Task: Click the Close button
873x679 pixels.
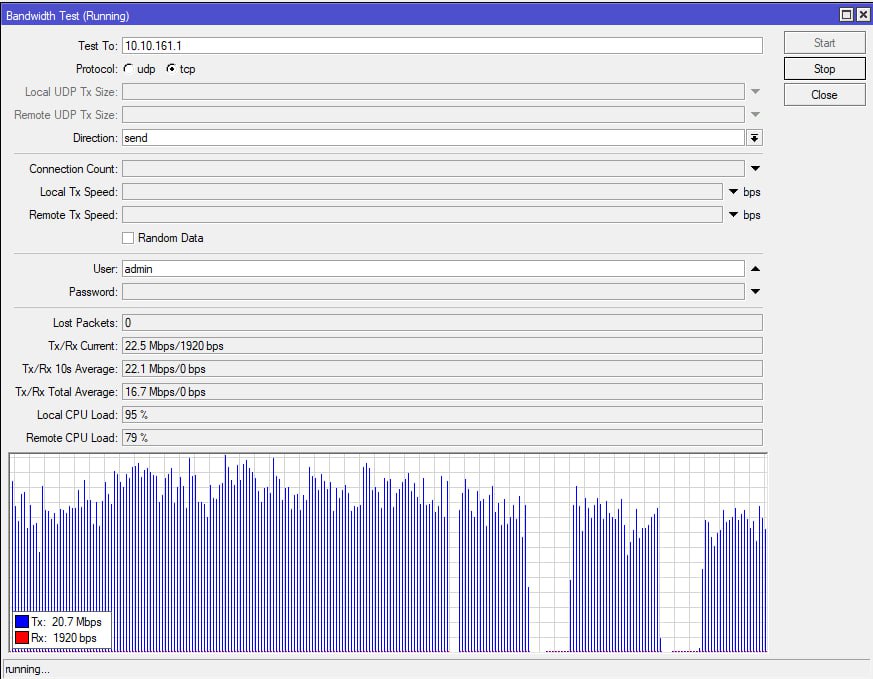Action: 825,95
